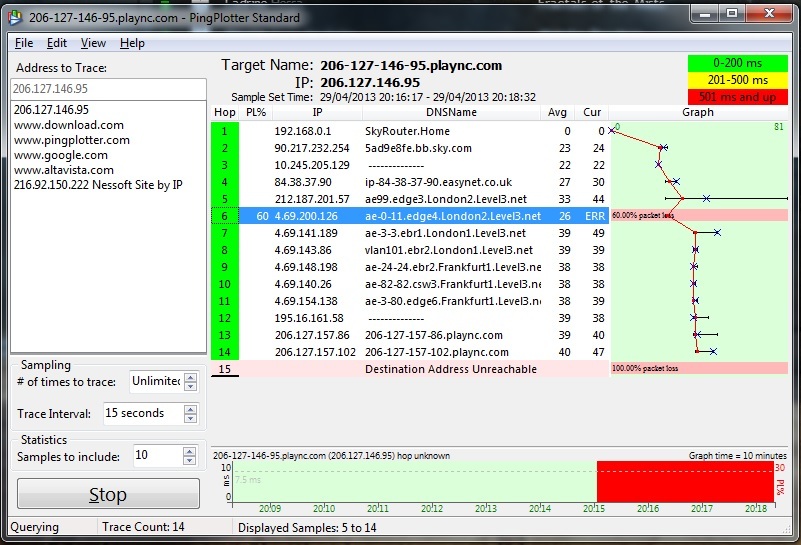Viewport: 801px width, 545px height.
Task: Select 216.92.150.222 Nessoft Site by IP
Action: coord(98,185)
